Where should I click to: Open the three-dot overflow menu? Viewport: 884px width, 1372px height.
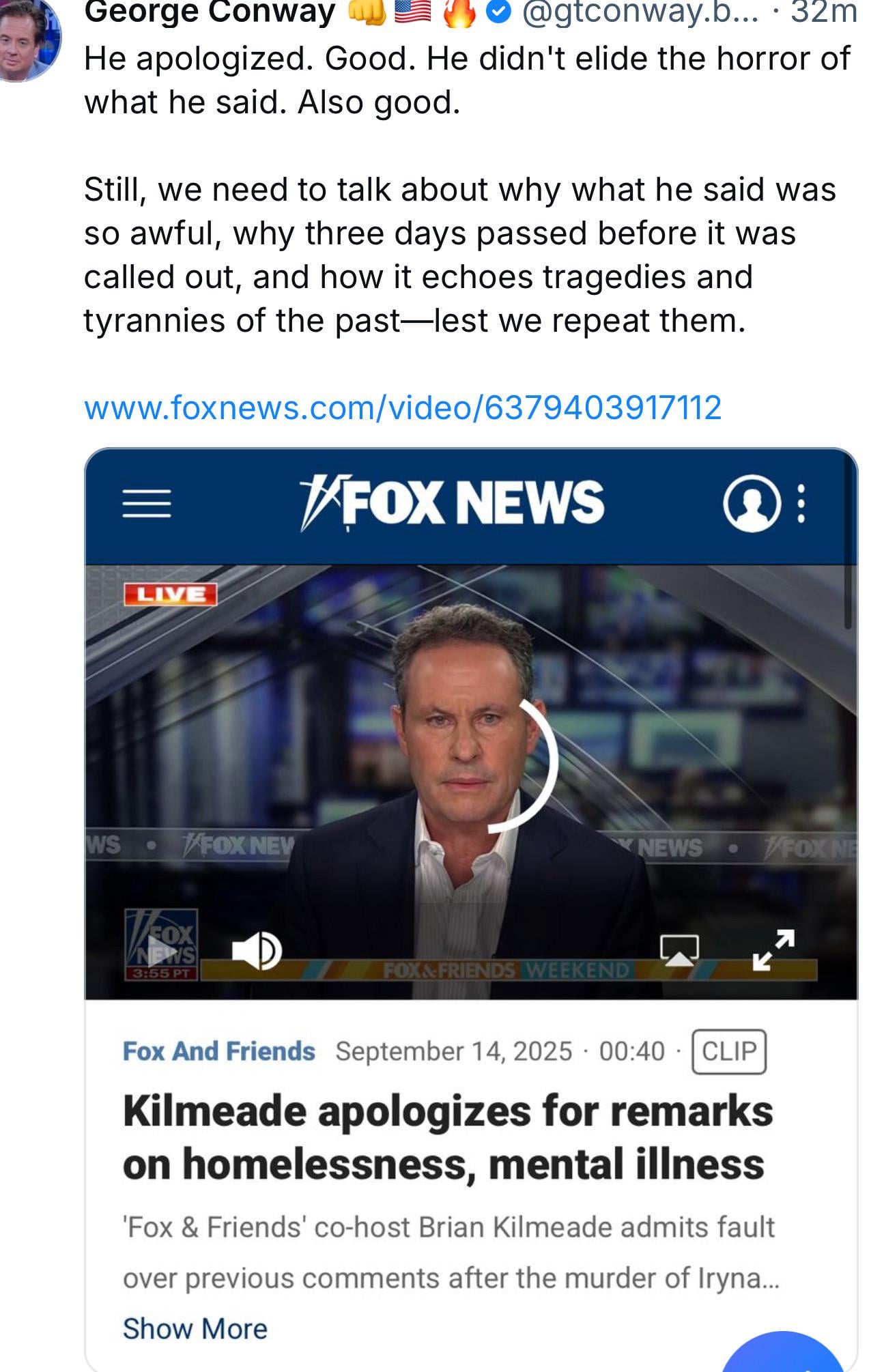click(x=801, y=504)
